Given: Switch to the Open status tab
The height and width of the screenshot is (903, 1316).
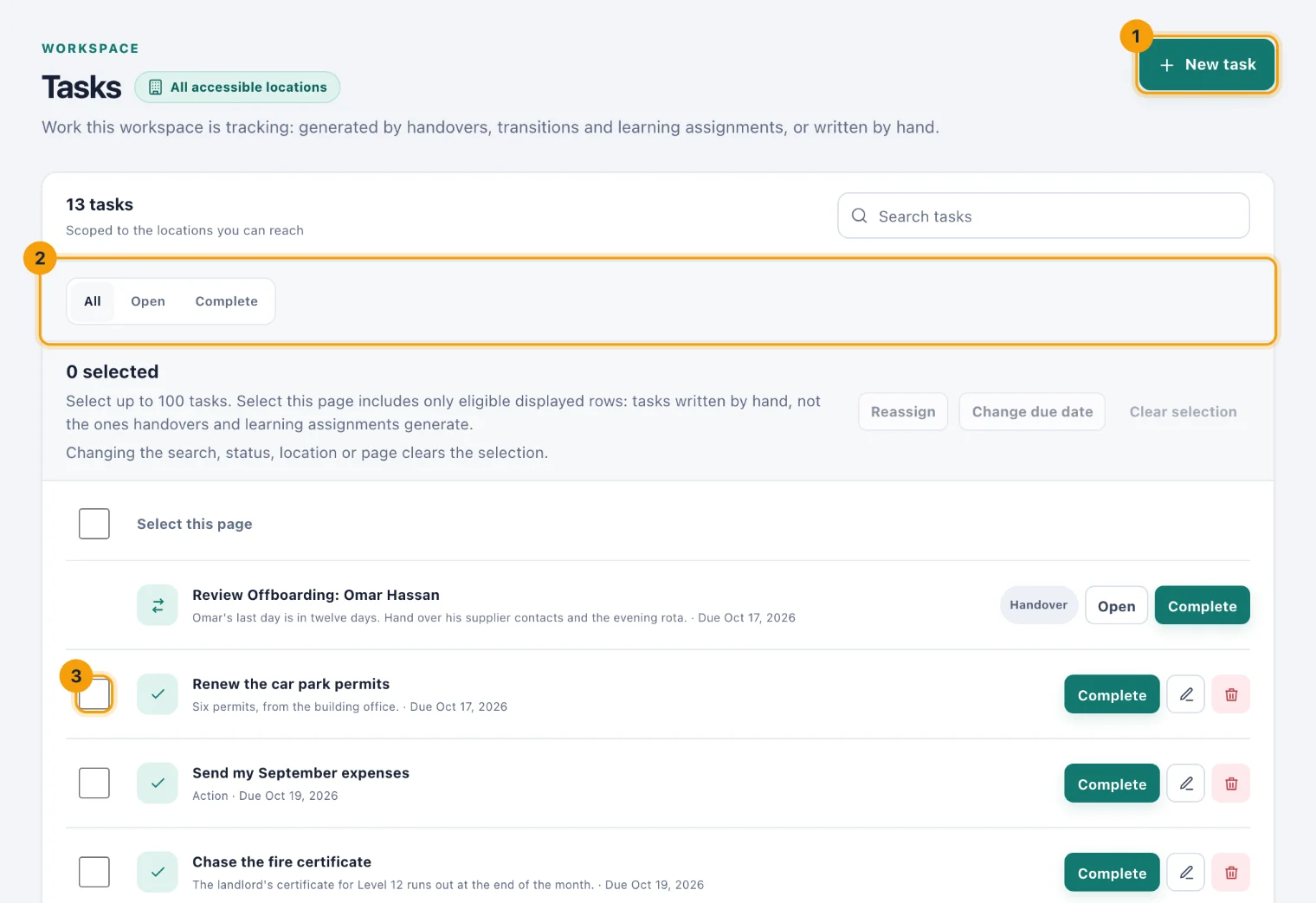Looking at the screenshot, I should point(148,301).
